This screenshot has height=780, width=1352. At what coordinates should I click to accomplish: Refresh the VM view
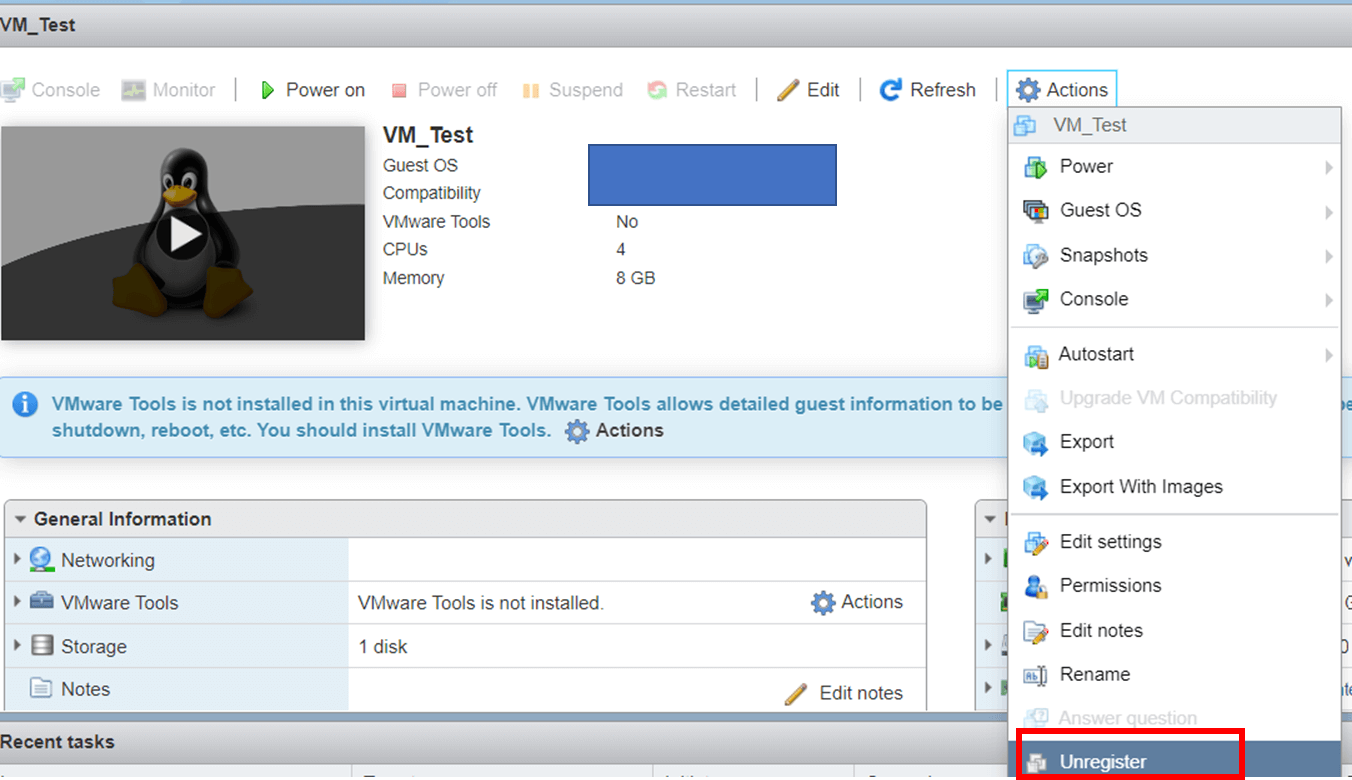click(928, 90)
